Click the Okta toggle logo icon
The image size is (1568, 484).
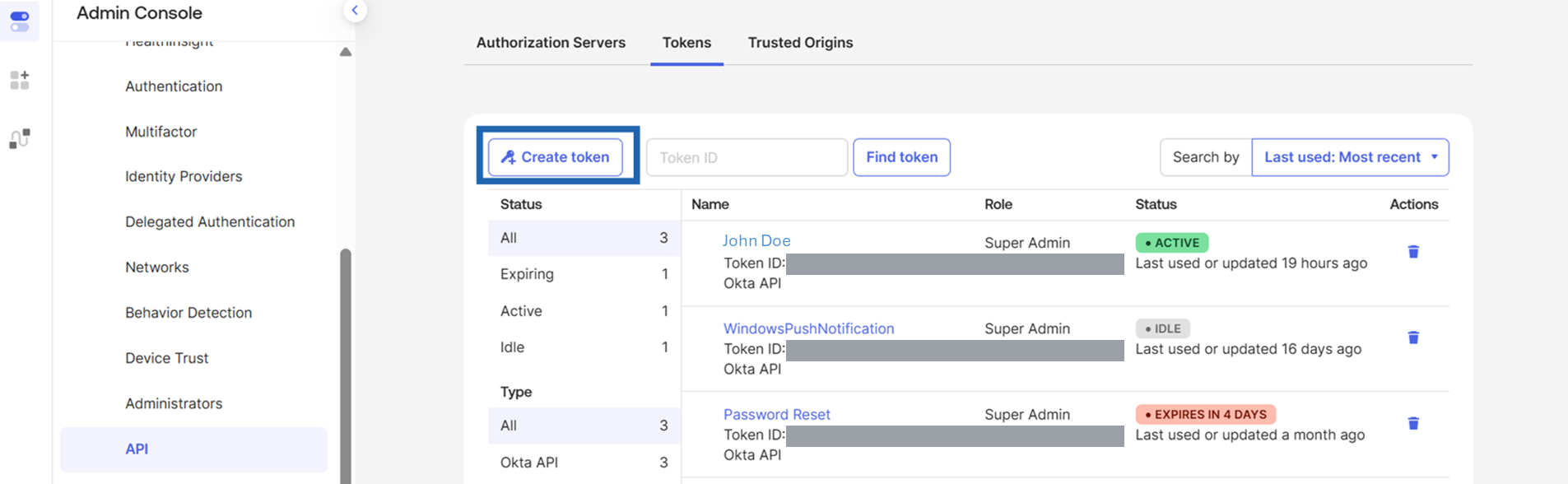coord(20,21)
